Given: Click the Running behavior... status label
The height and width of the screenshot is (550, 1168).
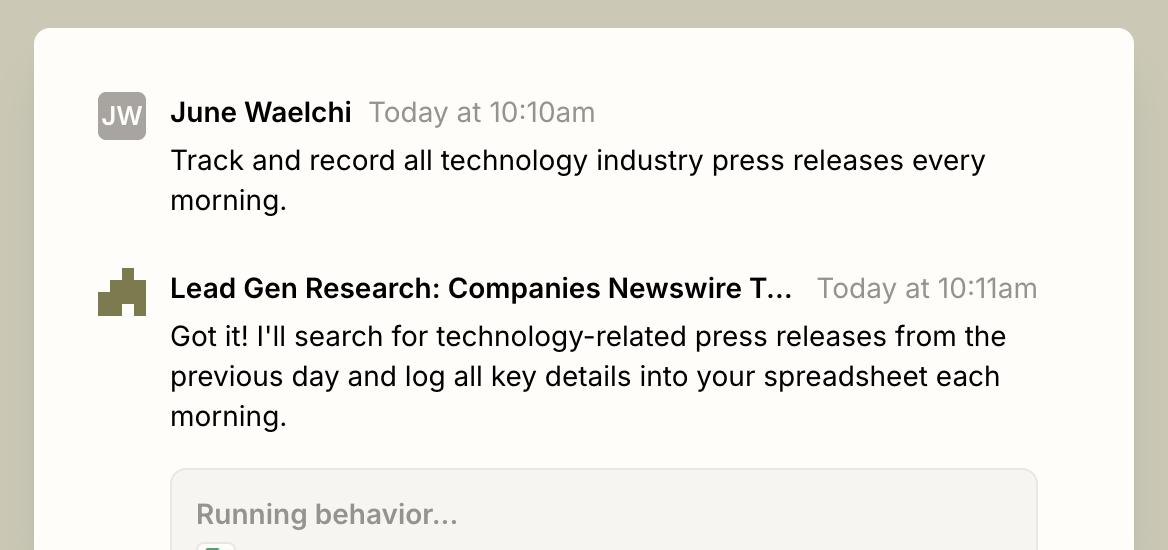Looking at the screenshot, I should point(326,514).
